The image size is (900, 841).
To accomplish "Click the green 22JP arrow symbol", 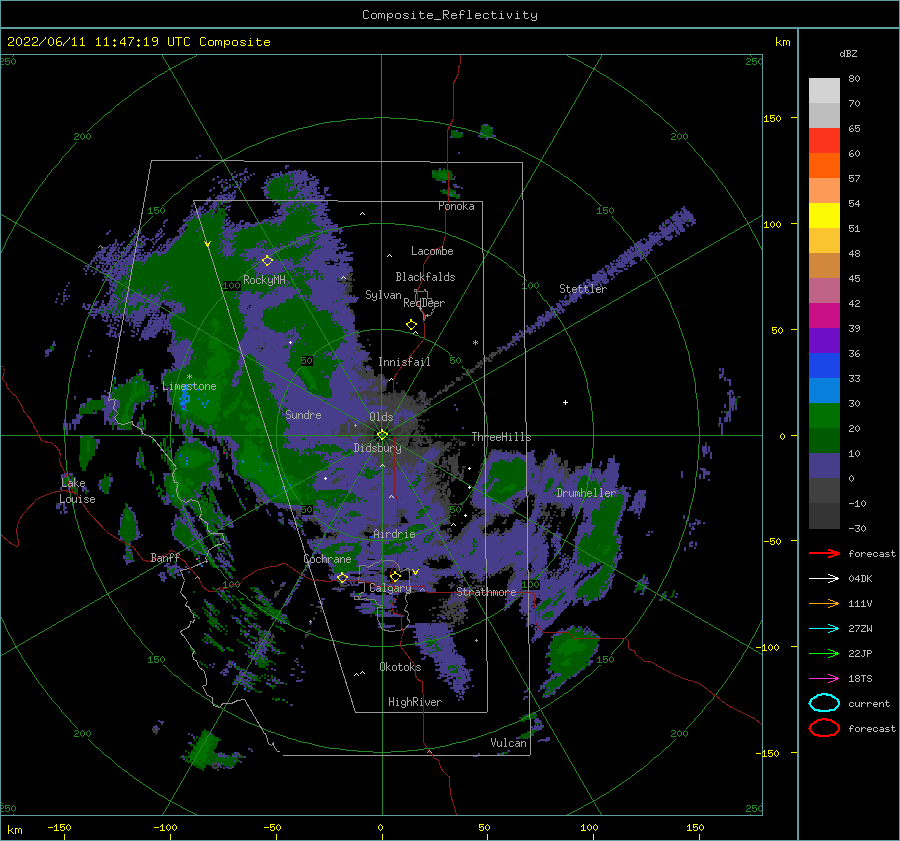I will click(x=824, y=653).
